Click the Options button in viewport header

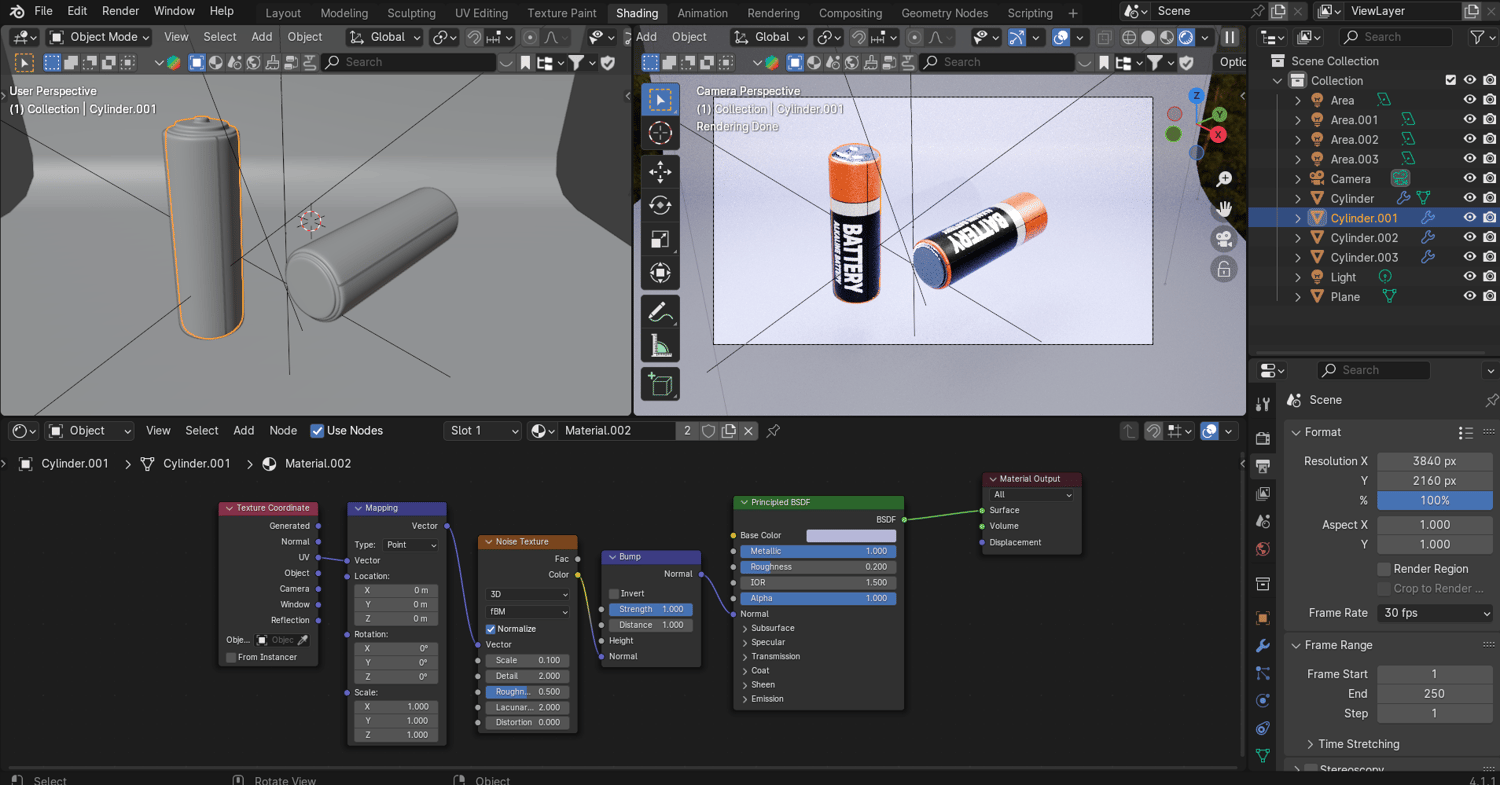click(x=1233, y=62)
